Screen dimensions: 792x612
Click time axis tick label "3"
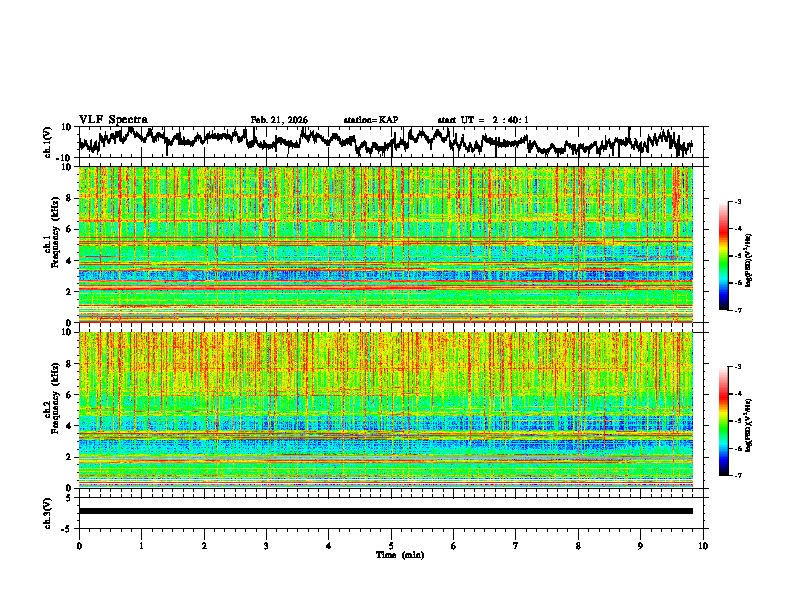266,546
